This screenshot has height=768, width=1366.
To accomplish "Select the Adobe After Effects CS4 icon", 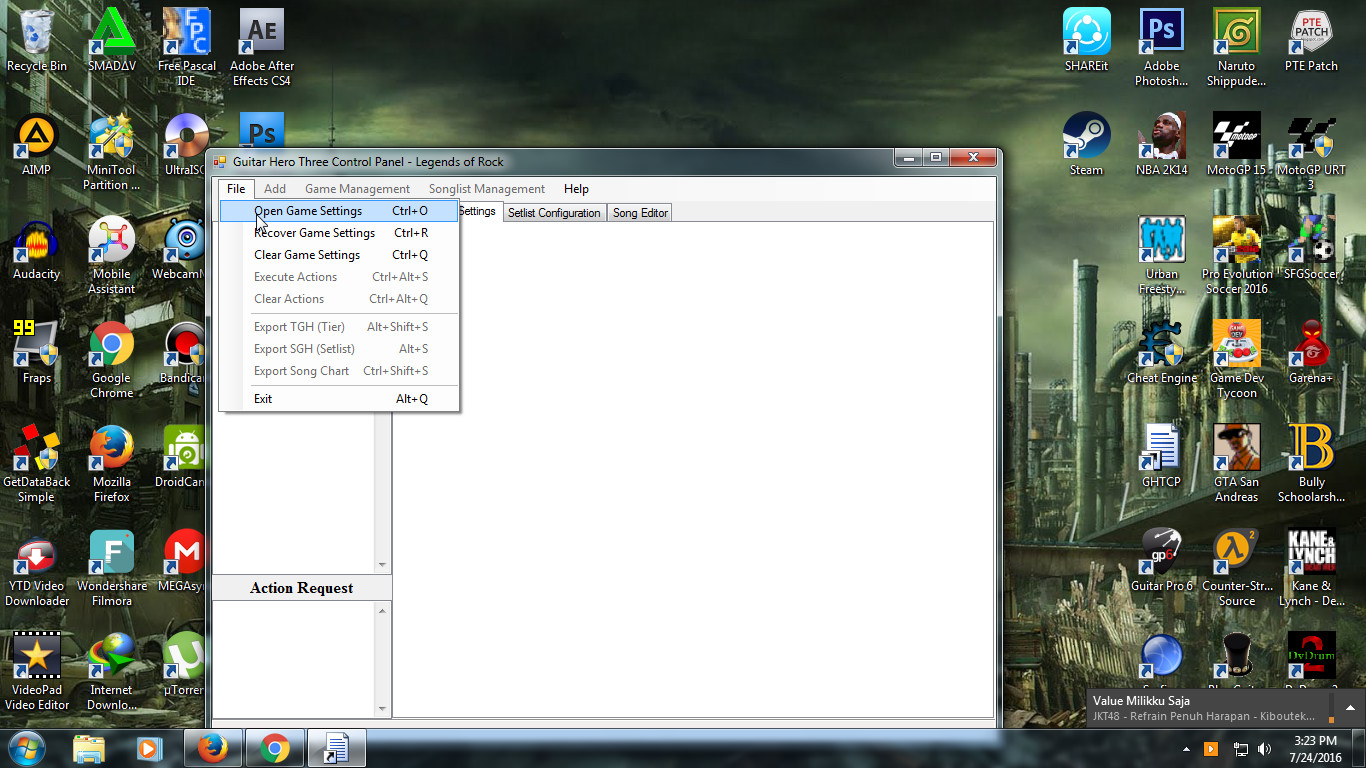I will (261, 47).
